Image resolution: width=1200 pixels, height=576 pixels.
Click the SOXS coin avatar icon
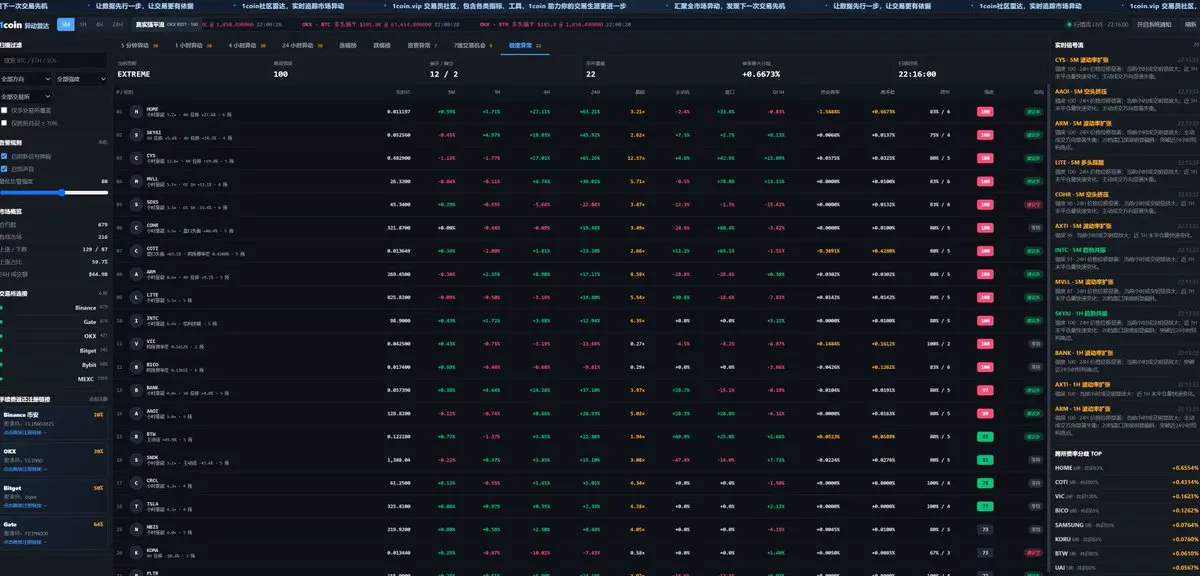tap(136, 203)
